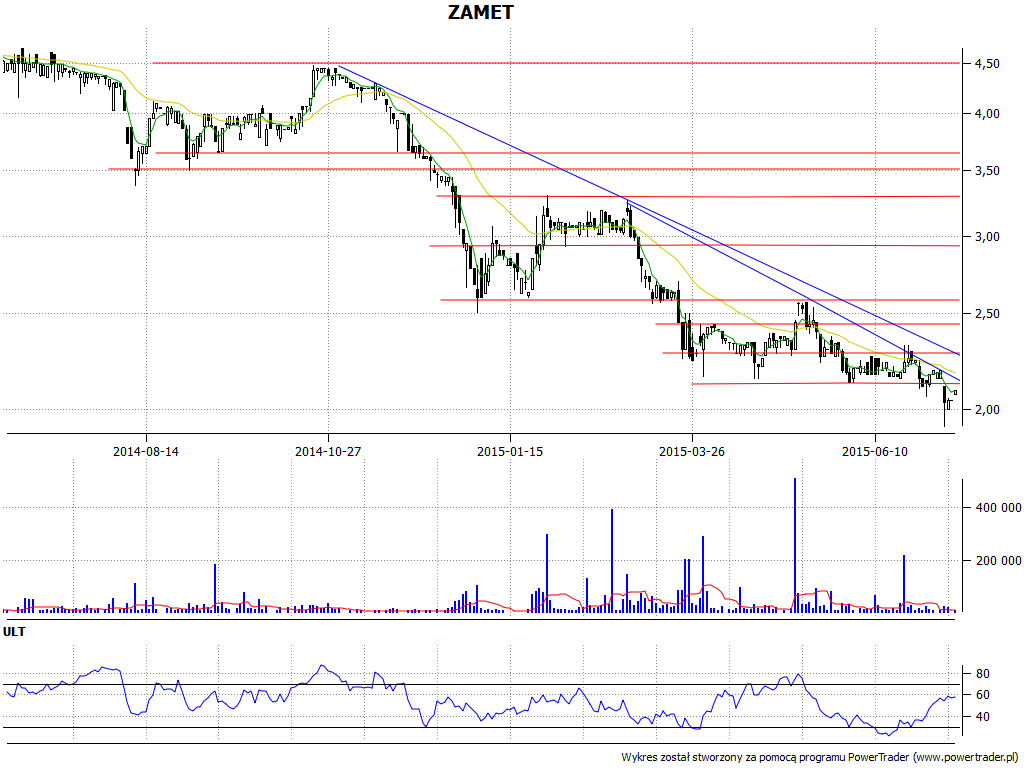Click the tallest volume bar above 400 000

tap(795, 545)
